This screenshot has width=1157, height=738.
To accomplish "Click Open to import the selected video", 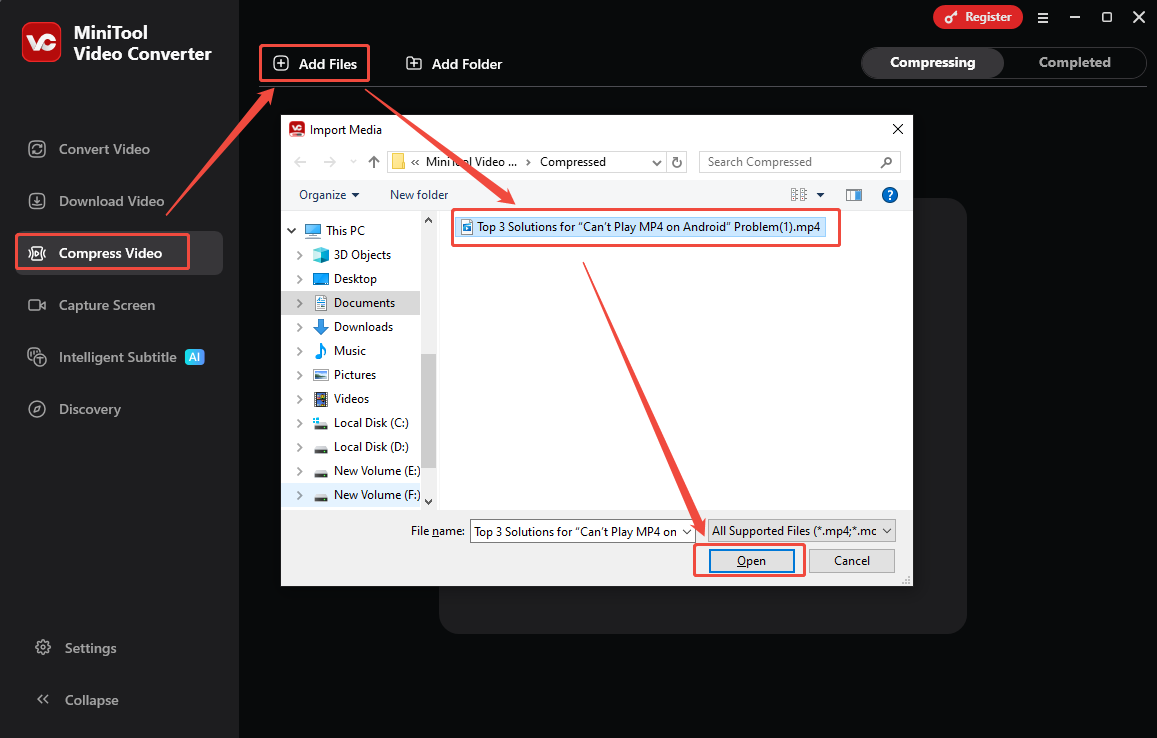I will [x=749, y=560].
